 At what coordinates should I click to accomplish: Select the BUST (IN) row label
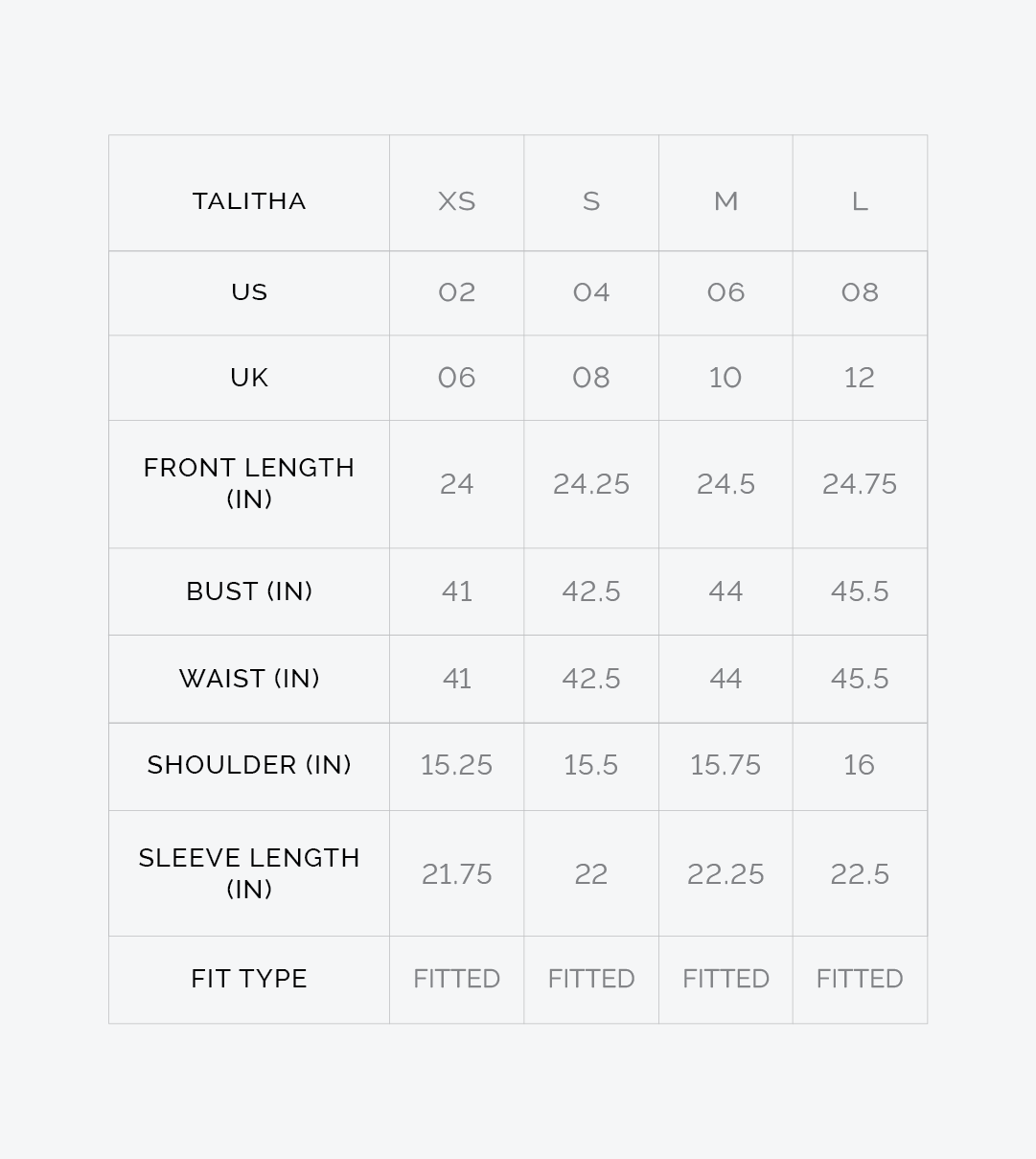click(x=249, y=591)
